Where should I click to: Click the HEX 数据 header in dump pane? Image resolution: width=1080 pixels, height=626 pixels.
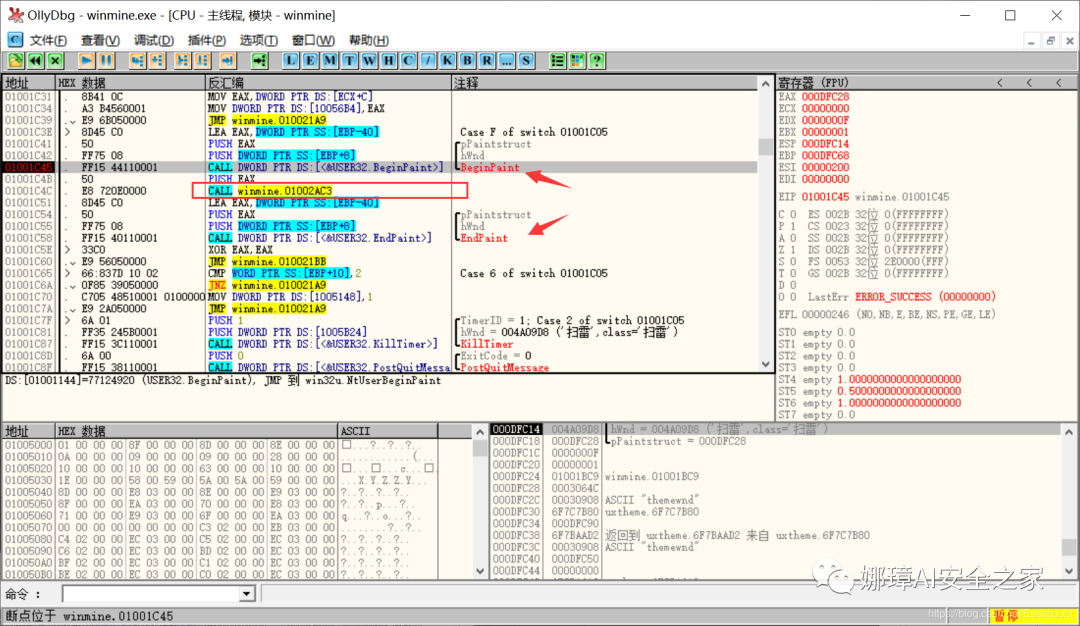pyautogui.click(x=196, y=431)
